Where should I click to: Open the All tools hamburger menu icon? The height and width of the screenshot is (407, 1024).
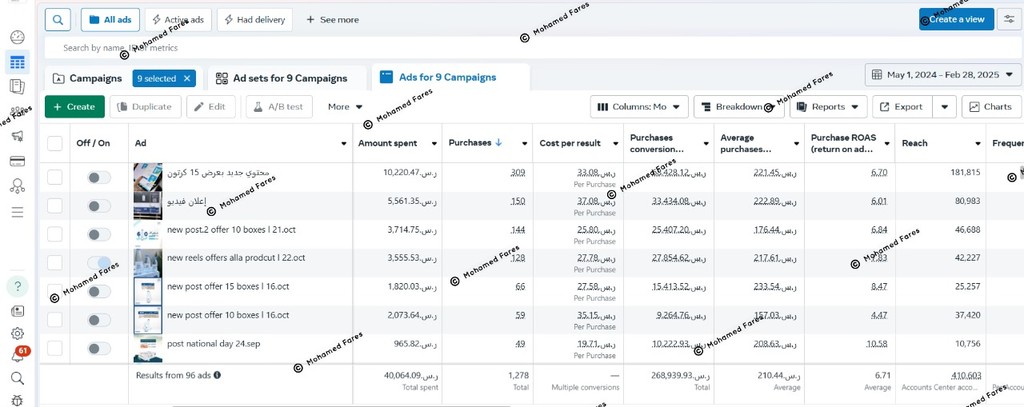pyautogui.click(x=17, y=212)
